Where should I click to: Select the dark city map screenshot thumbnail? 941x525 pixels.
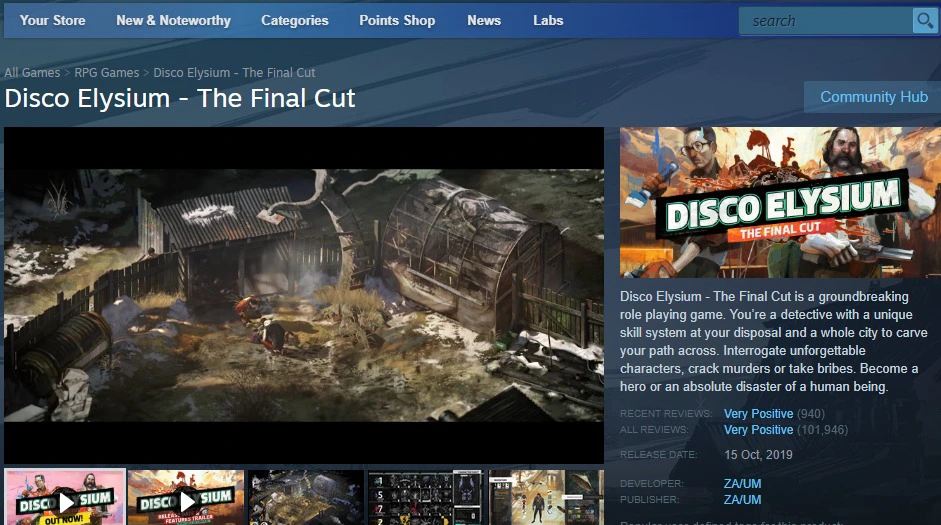306,497
